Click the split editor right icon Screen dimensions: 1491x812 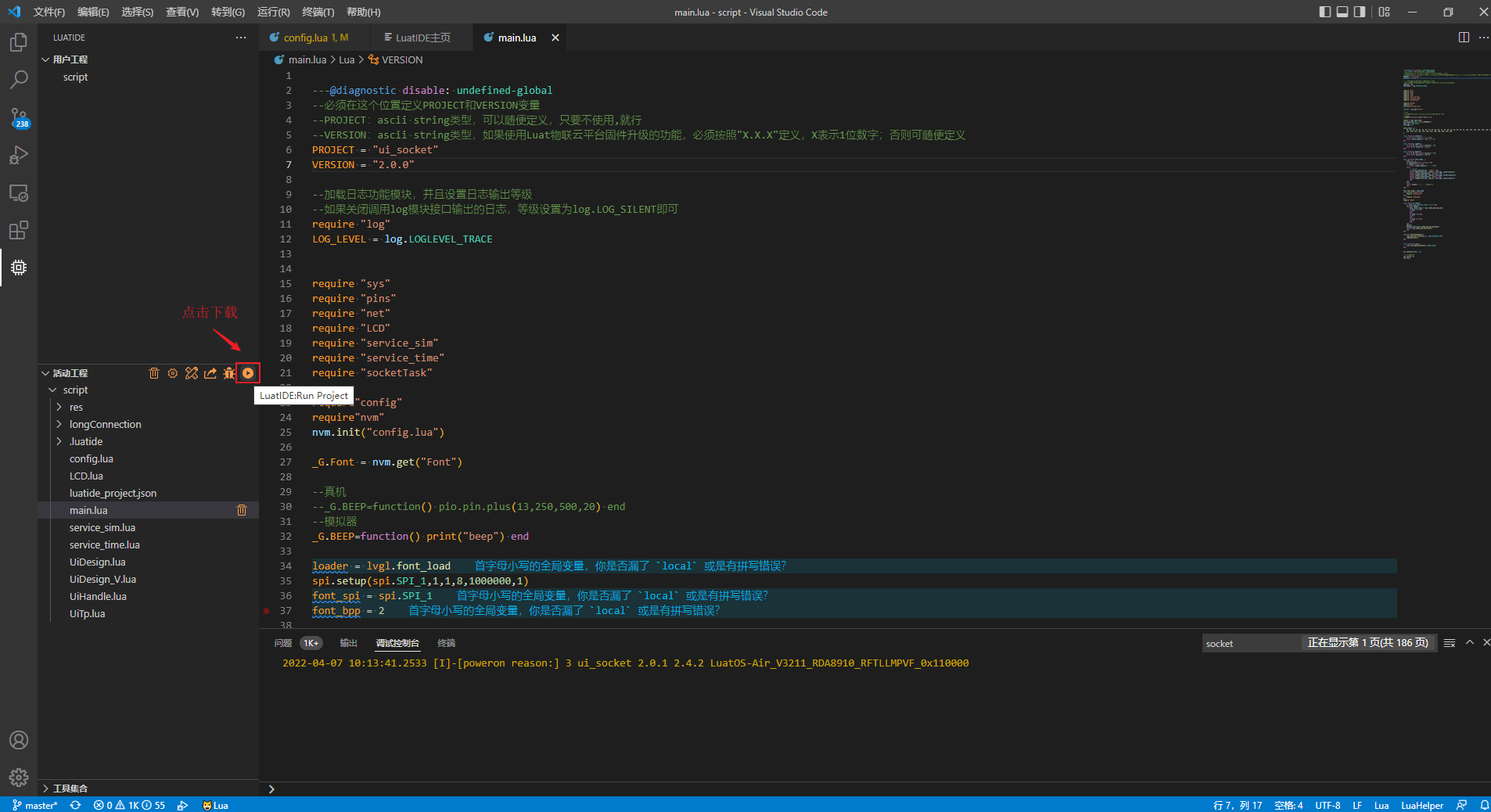(1464, 38)
